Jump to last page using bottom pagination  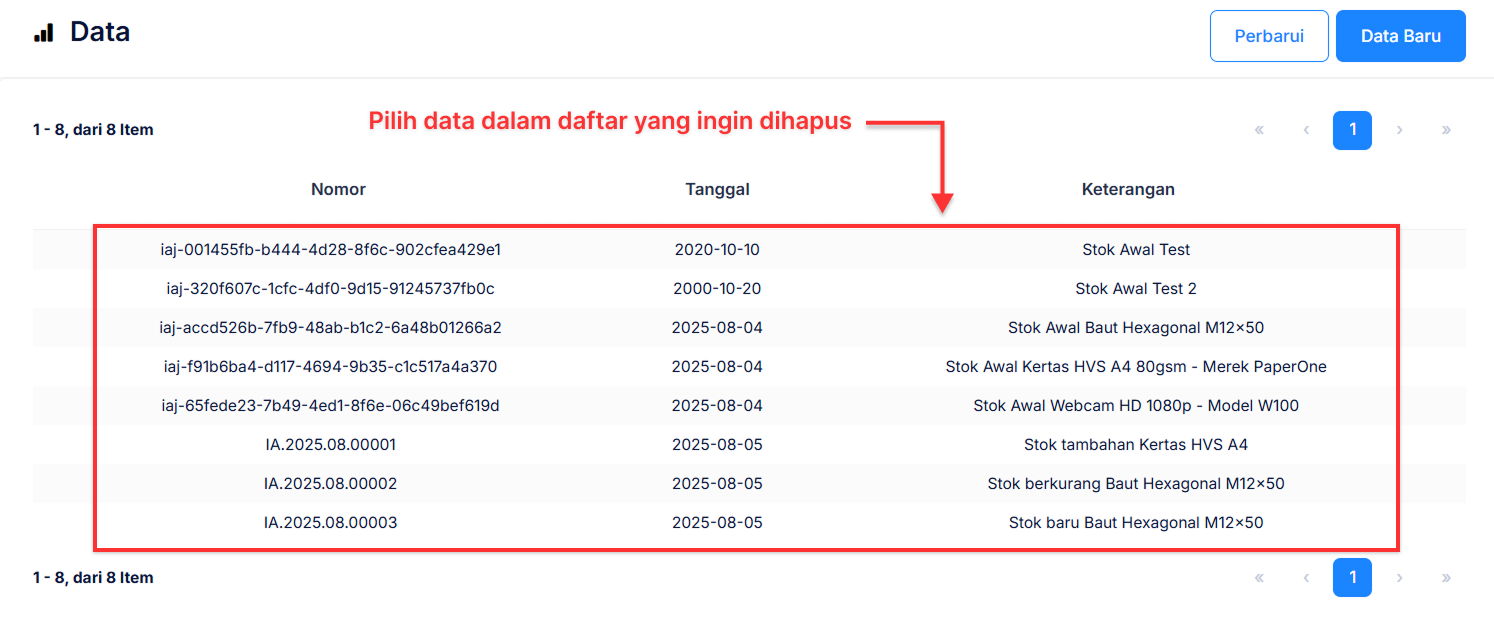click(1446, 577)
